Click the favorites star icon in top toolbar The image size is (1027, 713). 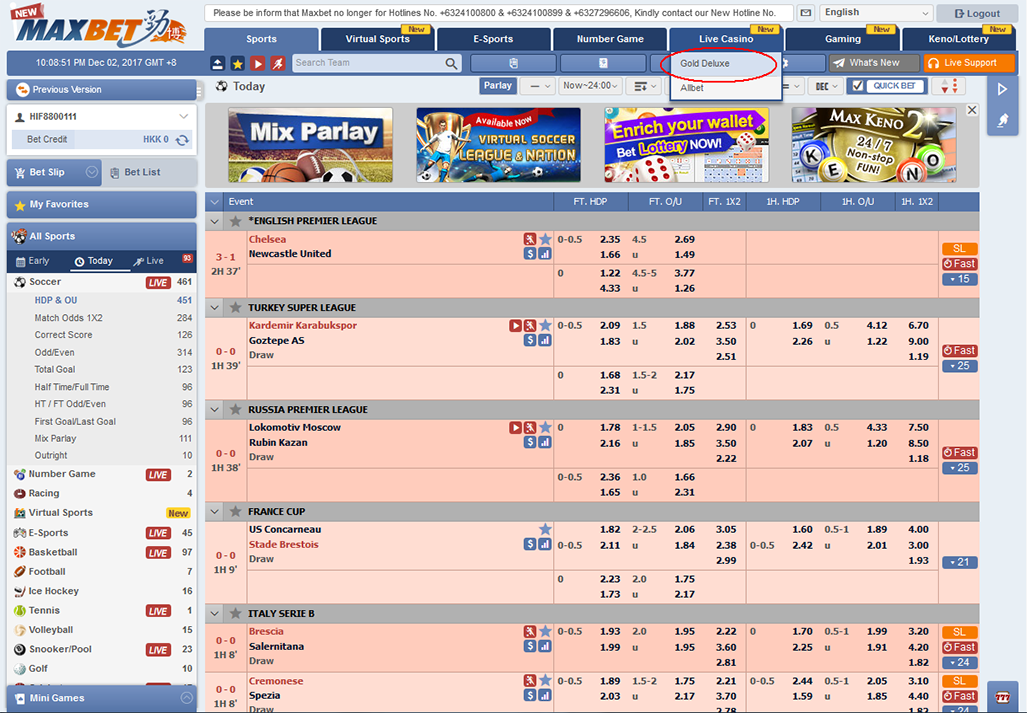[x=237, y=63]
